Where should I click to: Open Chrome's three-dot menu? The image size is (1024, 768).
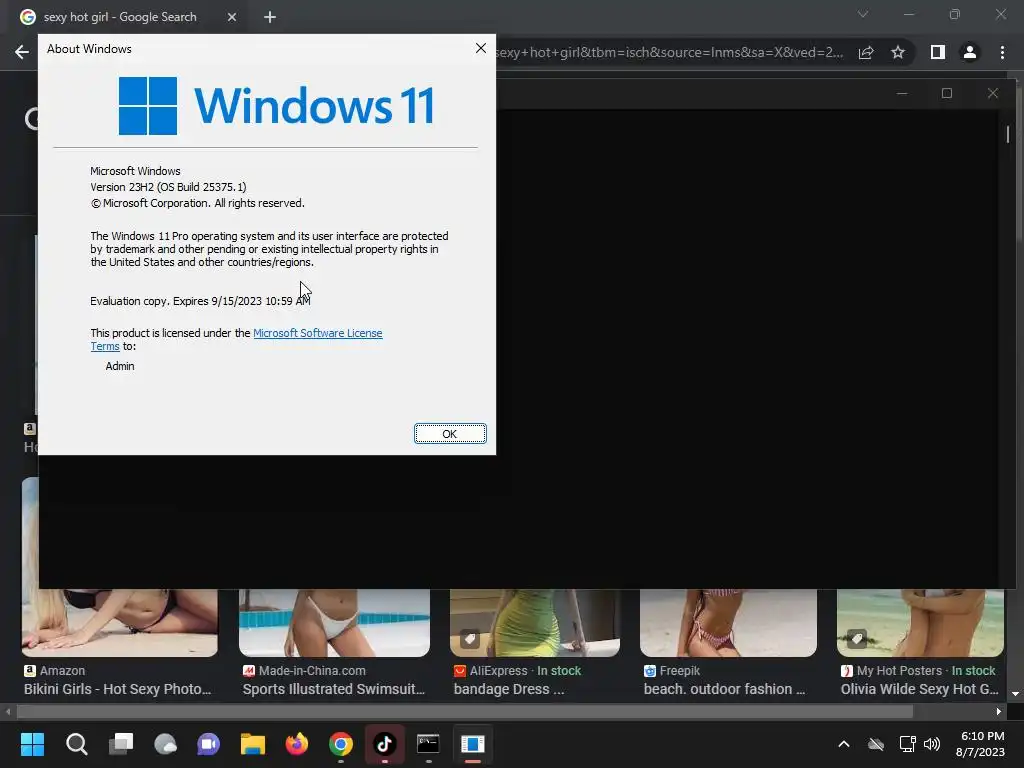1002,52
